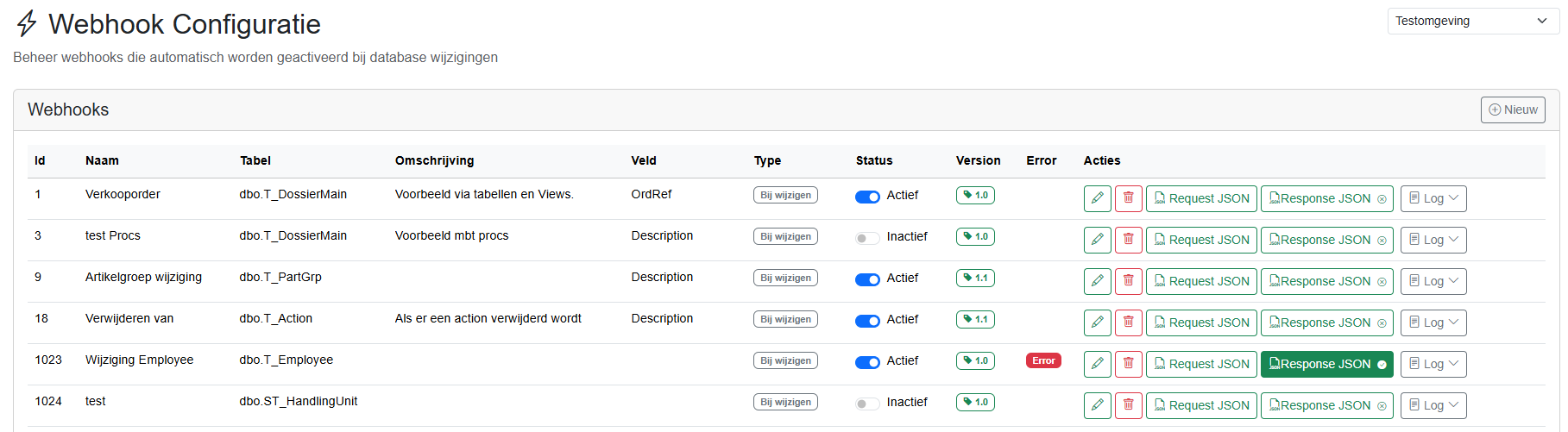Viewport: 1568px width, 432px height.
Task: Delete the webhook with Id 1024
Action: coord(1128,405)
